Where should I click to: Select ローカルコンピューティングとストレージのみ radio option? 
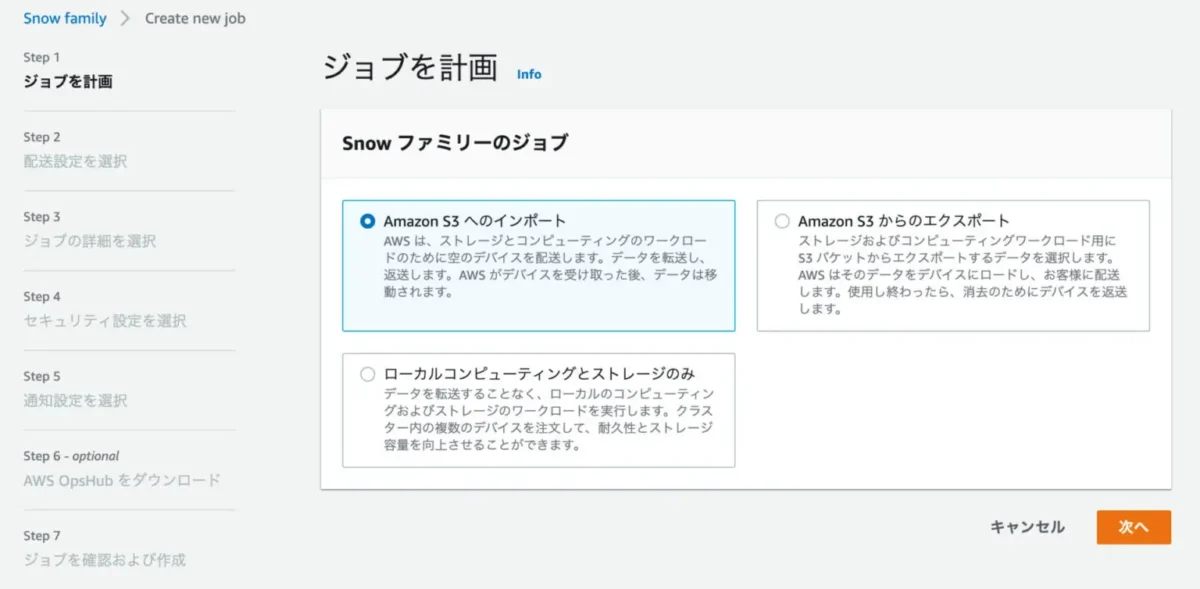pos(368,374)
